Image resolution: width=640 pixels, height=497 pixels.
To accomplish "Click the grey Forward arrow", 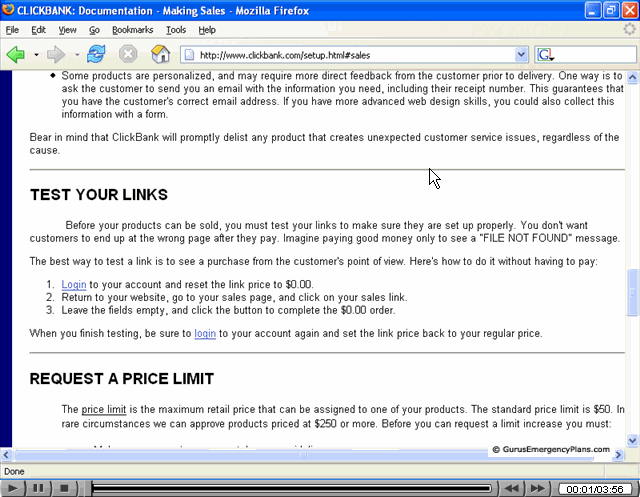I will pyautogui.click(x=56, y=54).
